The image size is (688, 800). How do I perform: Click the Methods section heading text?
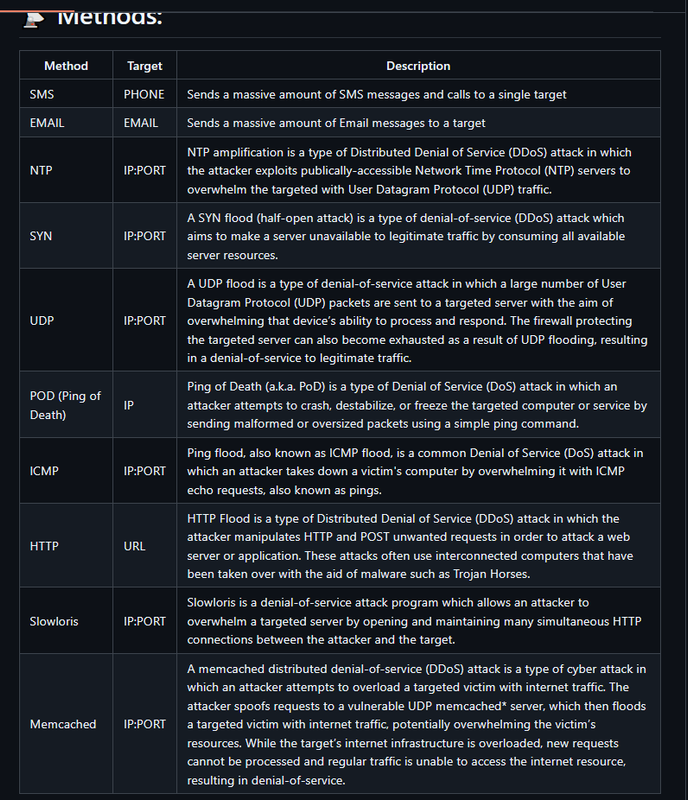pos(109,18)
